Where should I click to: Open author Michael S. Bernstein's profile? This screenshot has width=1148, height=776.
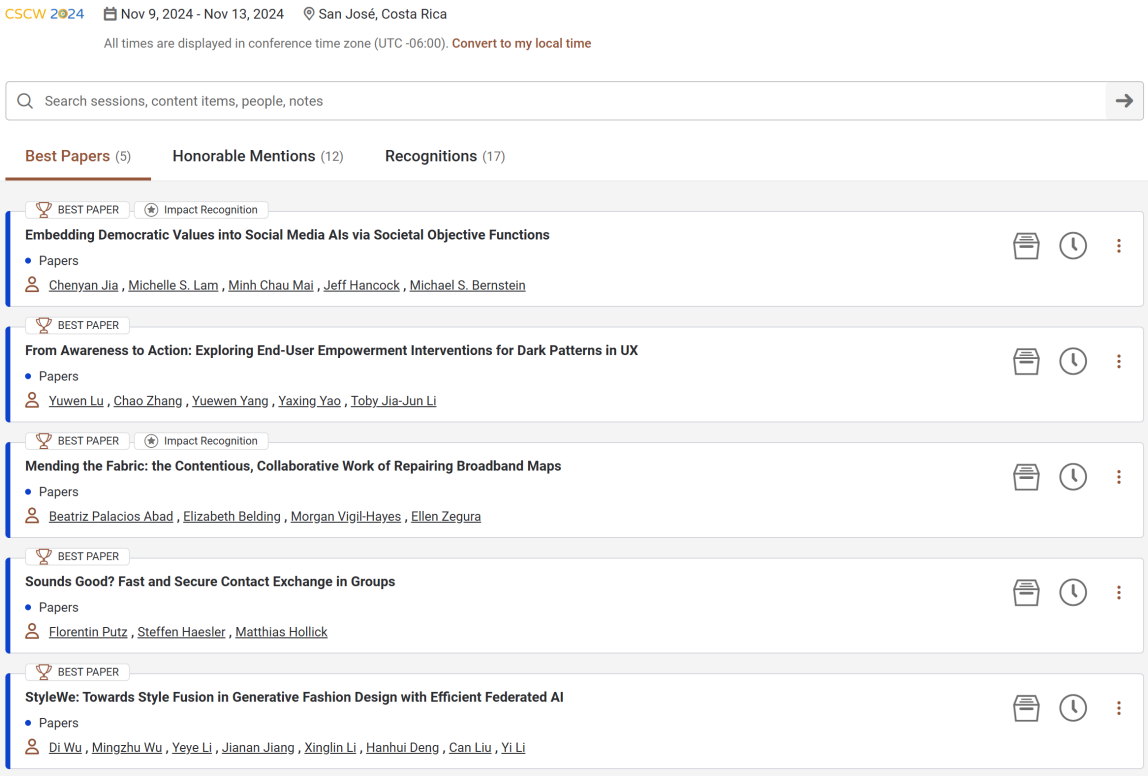point(467,286)
